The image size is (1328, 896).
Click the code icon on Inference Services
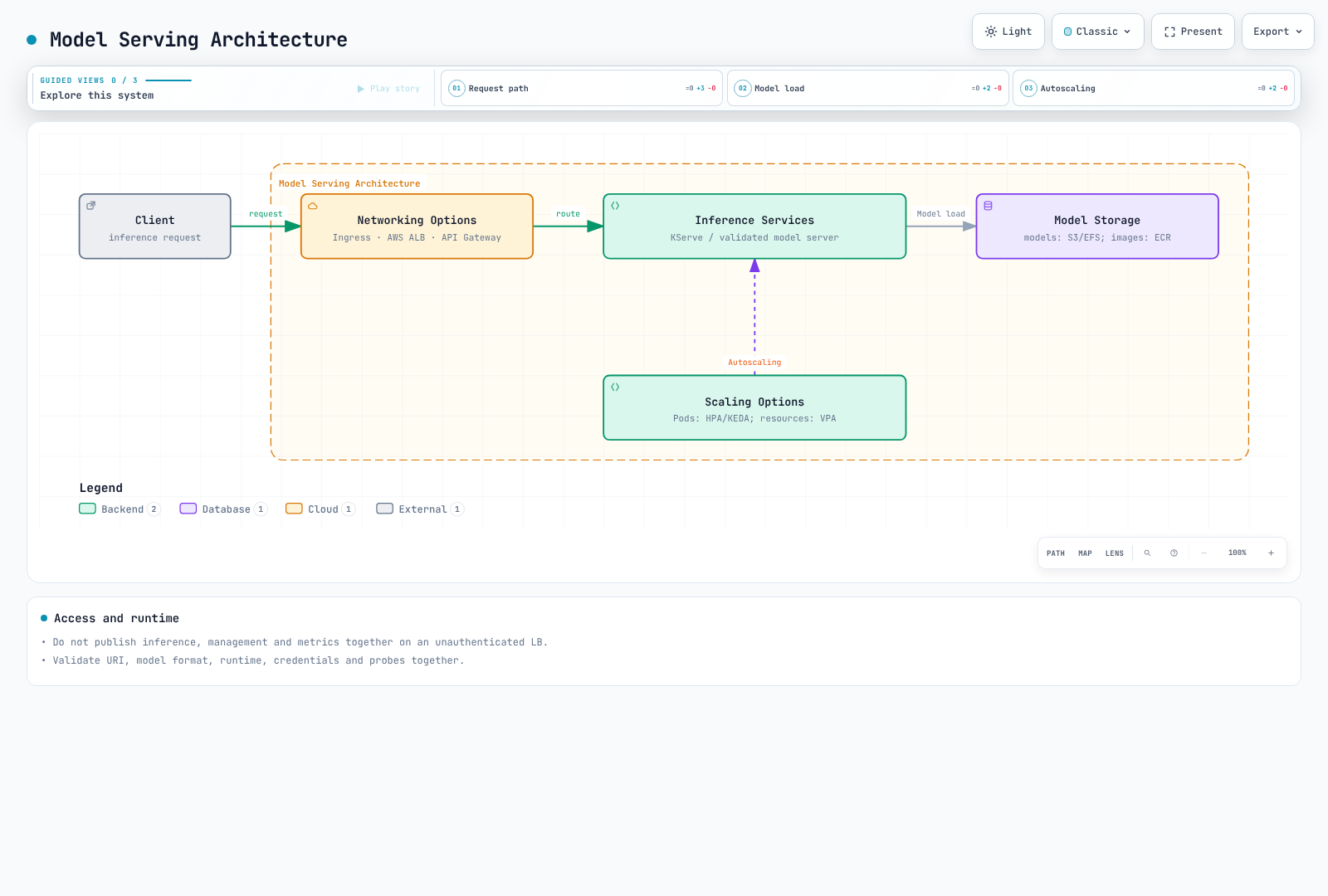(x=615, y=206)
